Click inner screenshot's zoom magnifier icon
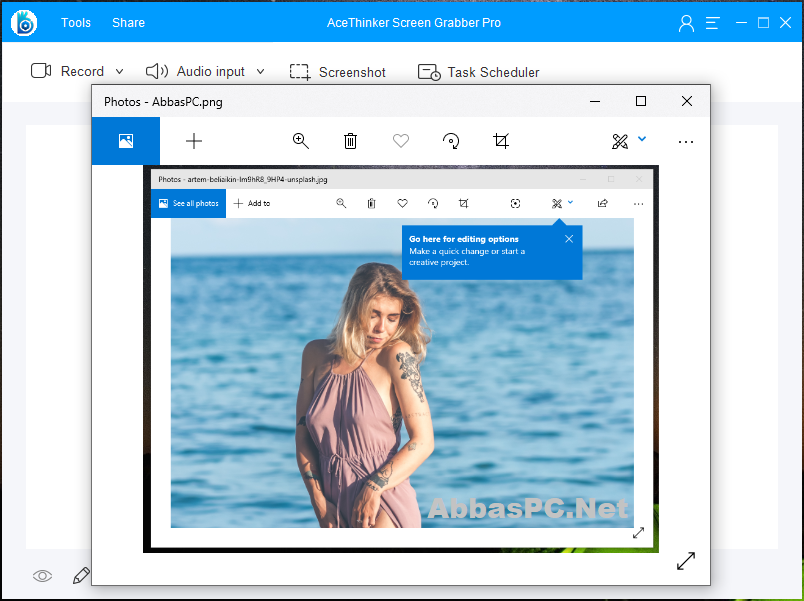804x601 pixels. coord(341,204)
